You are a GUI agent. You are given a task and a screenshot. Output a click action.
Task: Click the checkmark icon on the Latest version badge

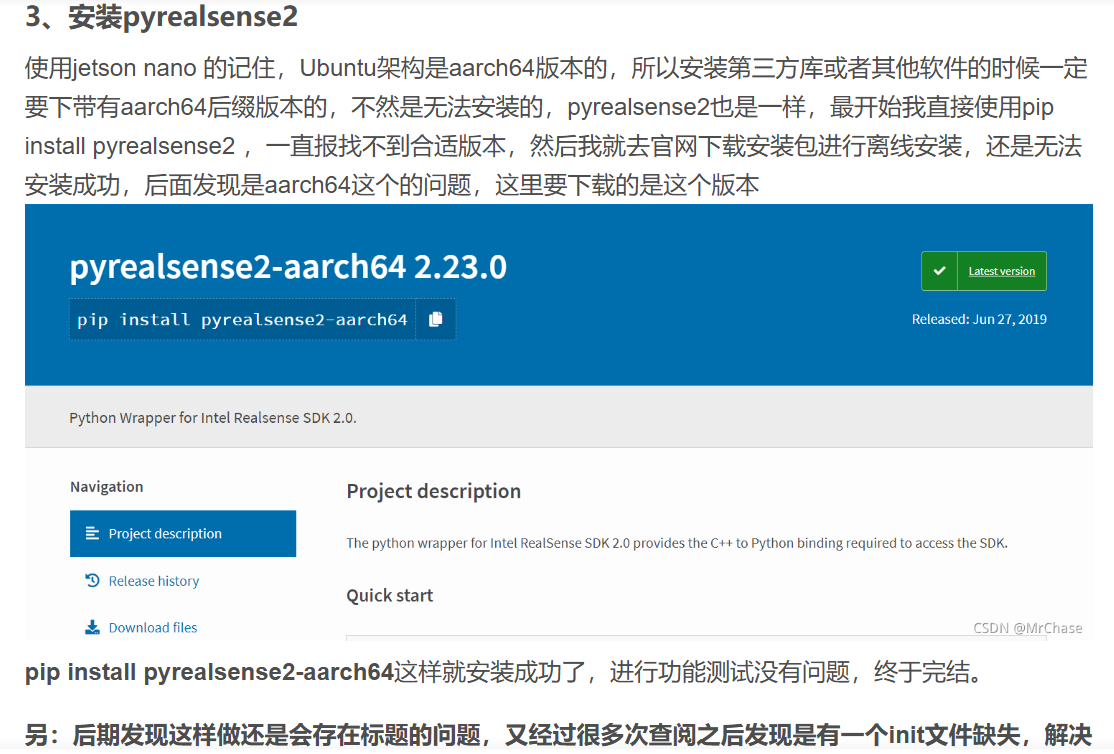click(938, 270)
